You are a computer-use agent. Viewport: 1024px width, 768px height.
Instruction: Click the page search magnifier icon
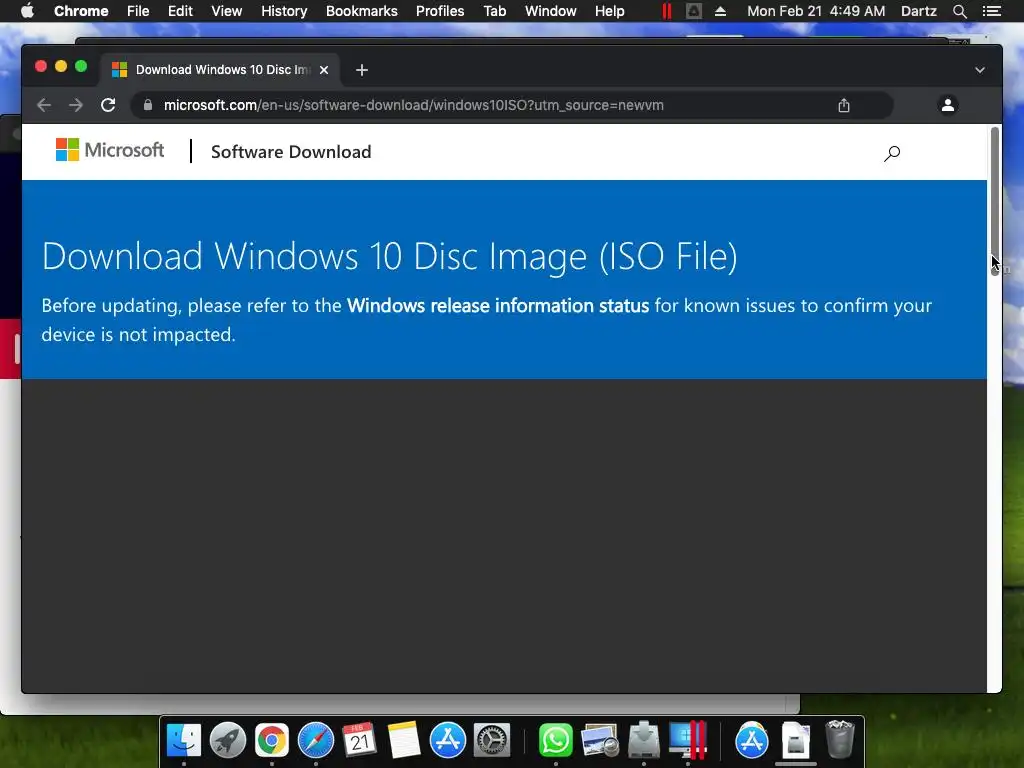[x=892, y=153]
